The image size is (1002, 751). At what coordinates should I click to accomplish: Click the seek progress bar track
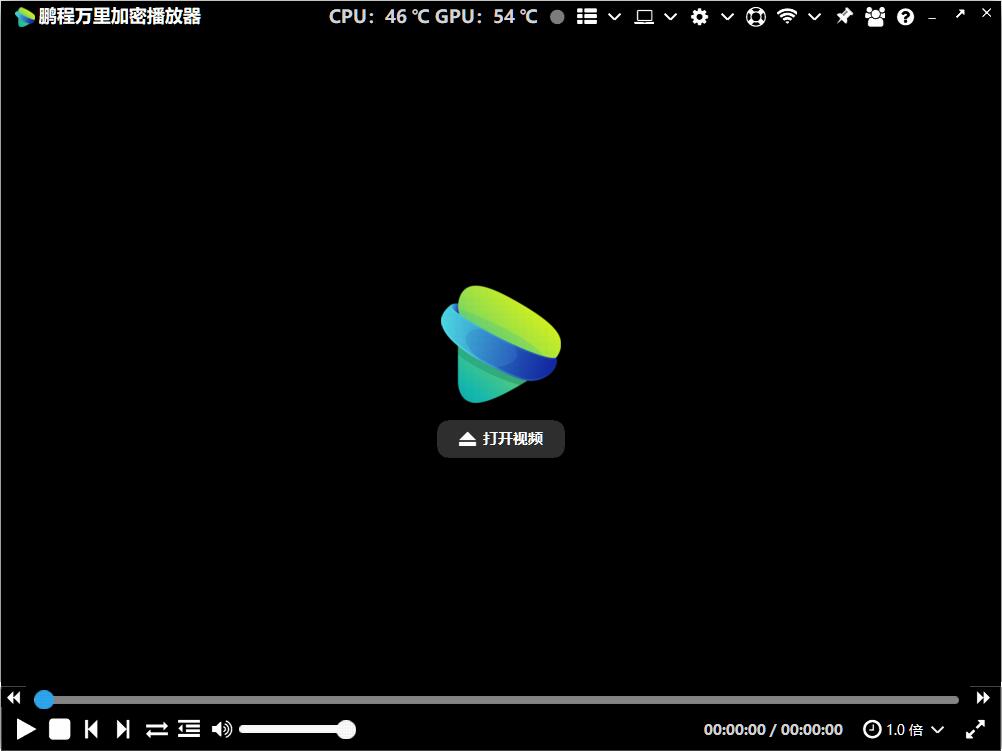(x=501, y=700)
